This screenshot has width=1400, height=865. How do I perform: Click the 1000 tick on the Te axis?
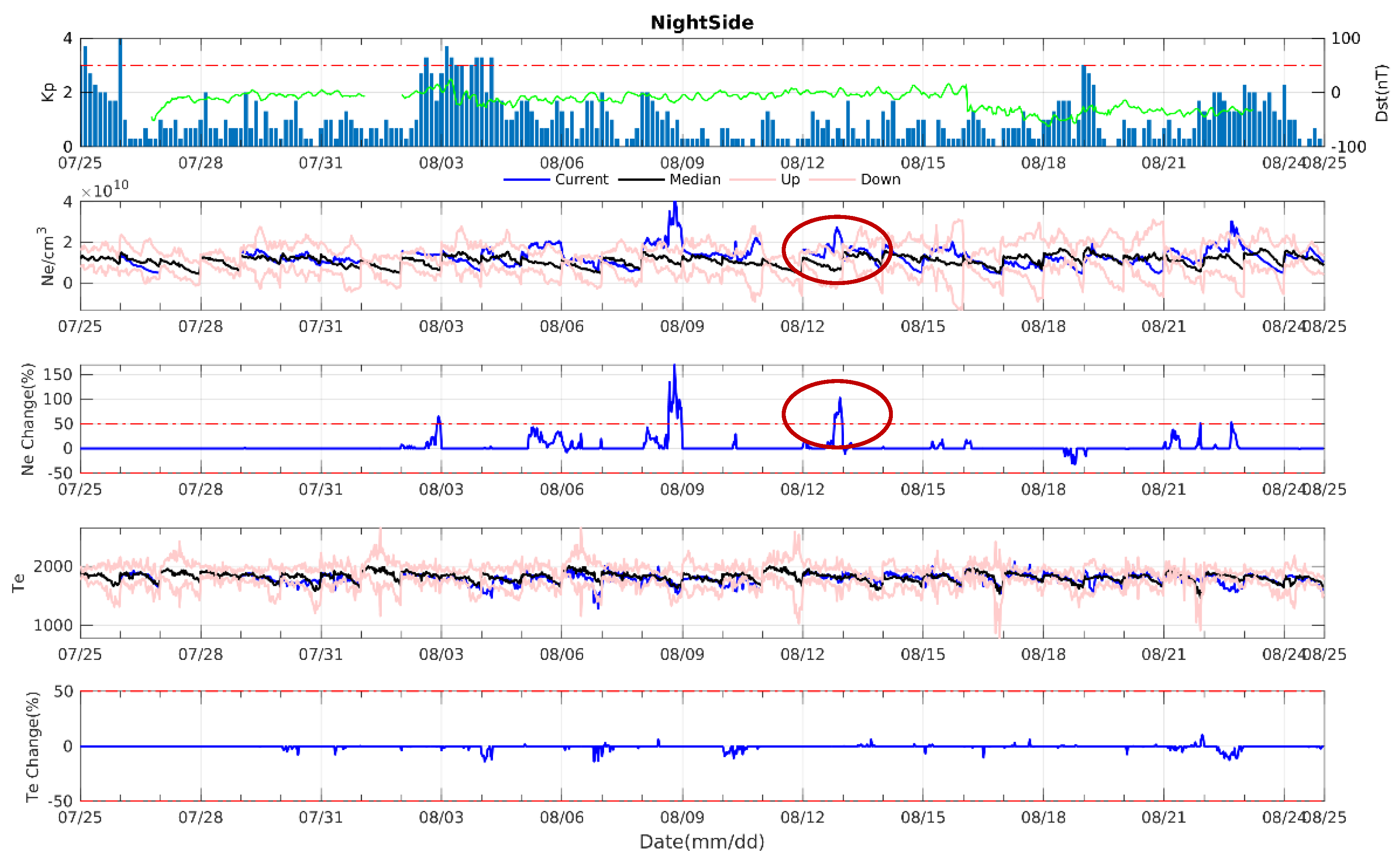point(53,625)
